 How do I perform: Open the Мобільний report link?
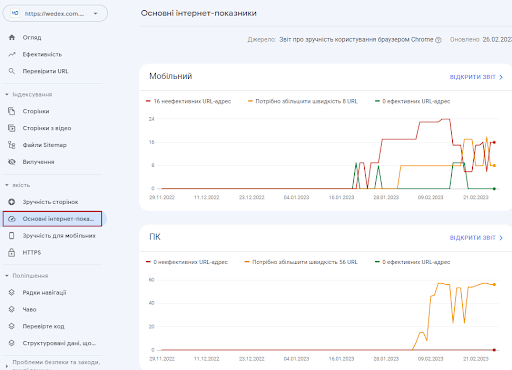476,77
